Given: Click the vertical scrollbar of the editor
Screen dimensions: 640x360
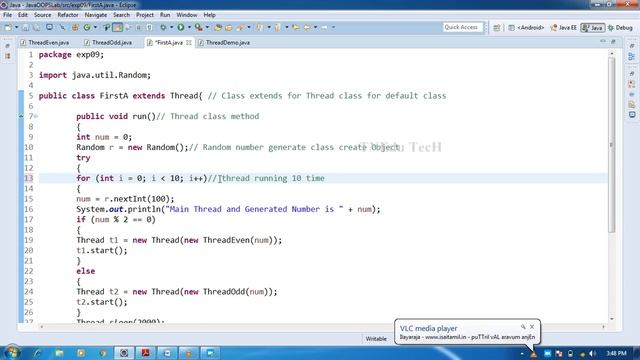Looking at the screenshot, I should 611,145.
